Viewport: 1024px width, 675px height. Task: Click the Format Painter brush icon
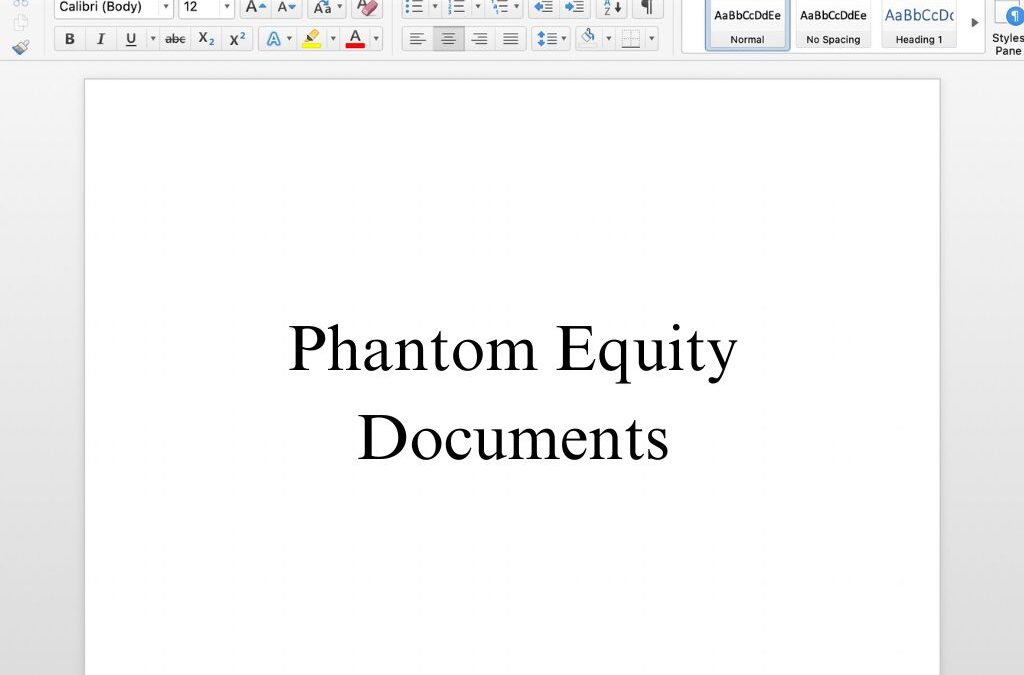pos(20,47)
